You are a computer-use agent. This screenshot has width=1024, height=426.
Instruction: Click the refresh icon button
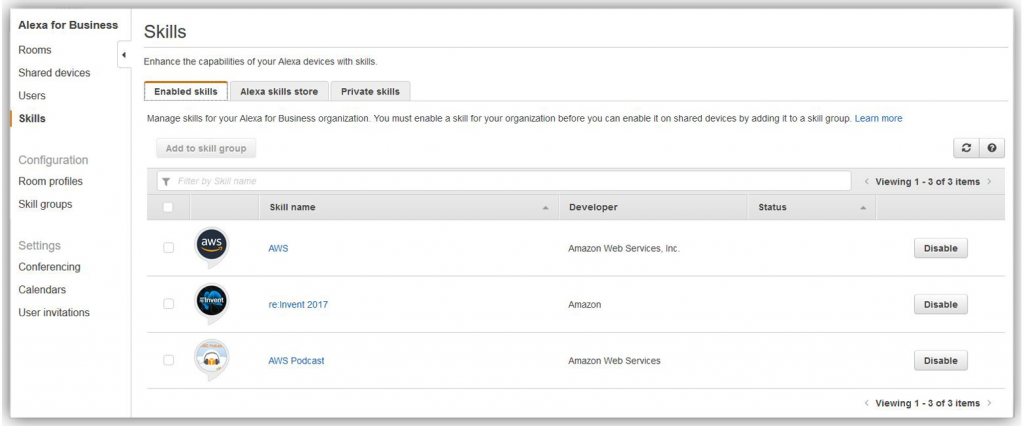pos(966,148)
